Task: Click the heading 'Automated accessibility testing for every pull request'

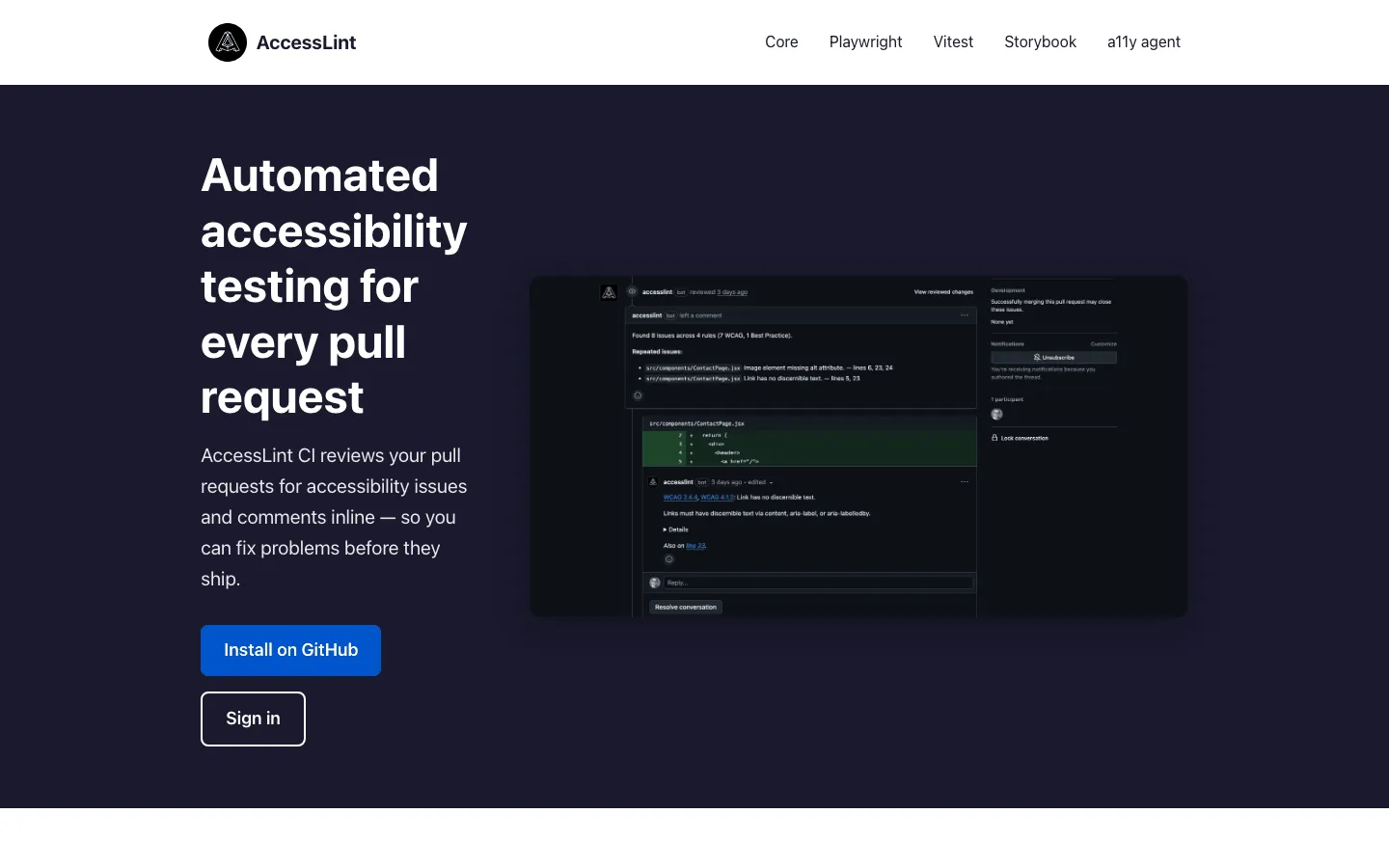Action: pos(334,286)
